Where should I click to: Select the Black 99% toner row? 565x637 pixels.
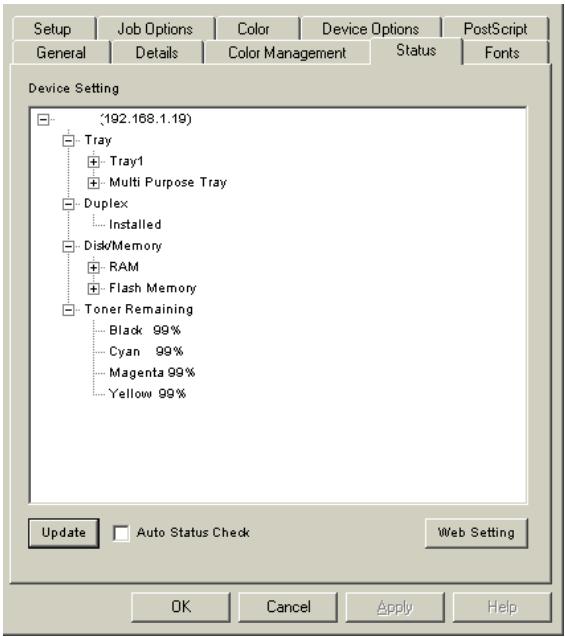145,330
